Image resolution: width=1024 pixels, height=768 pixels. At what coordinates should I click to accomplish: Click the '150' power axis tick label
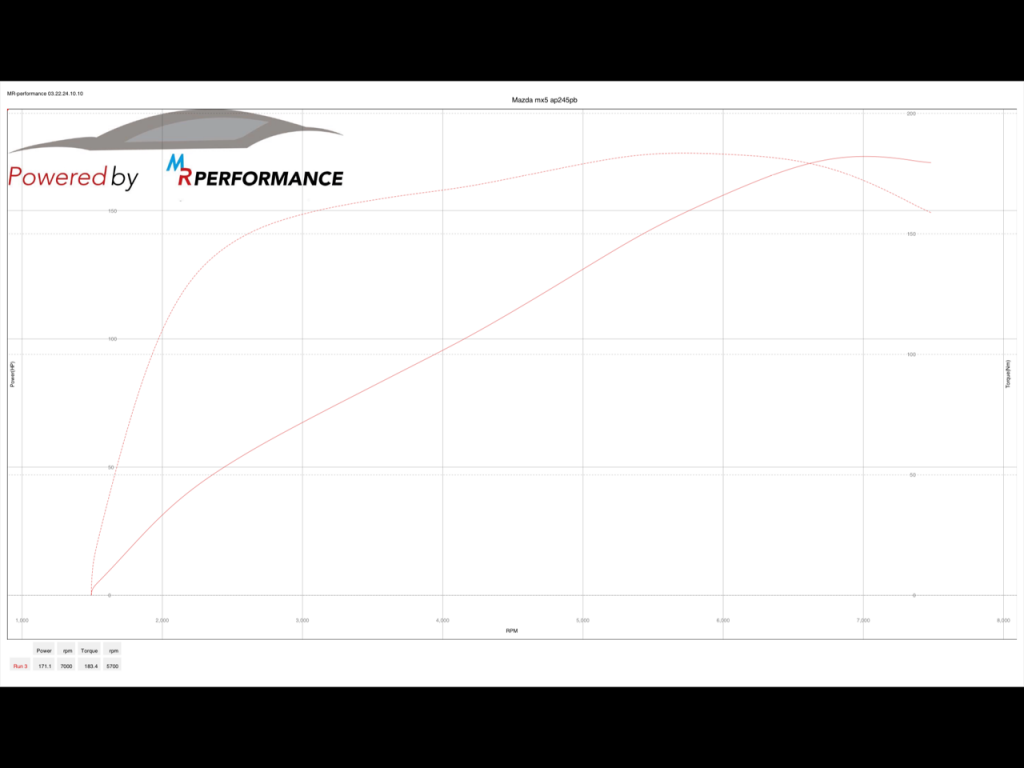[x=112, y=211]
